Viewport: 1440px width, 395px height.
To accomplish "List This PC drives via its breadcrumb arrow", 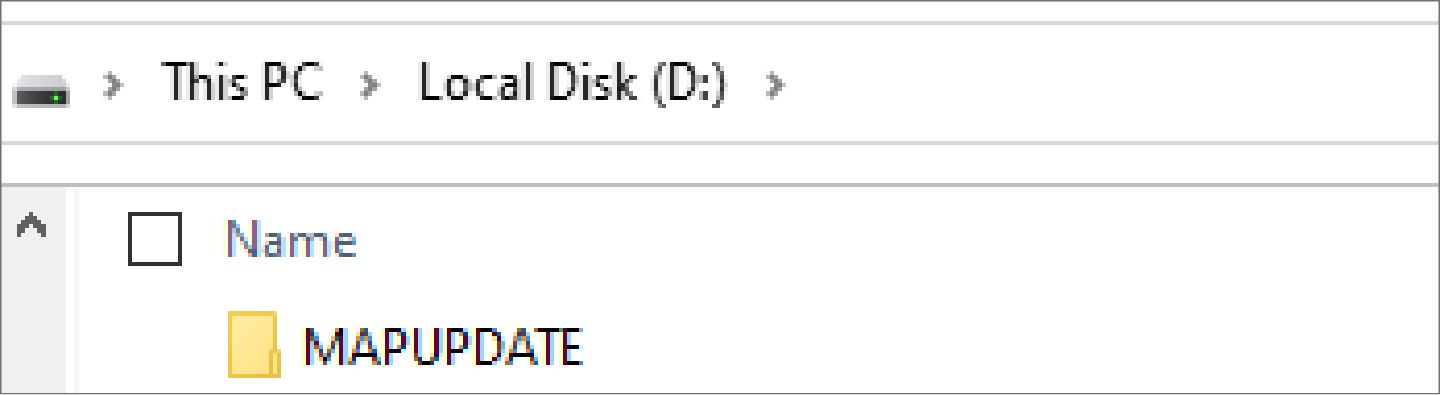I will (371, 84).
